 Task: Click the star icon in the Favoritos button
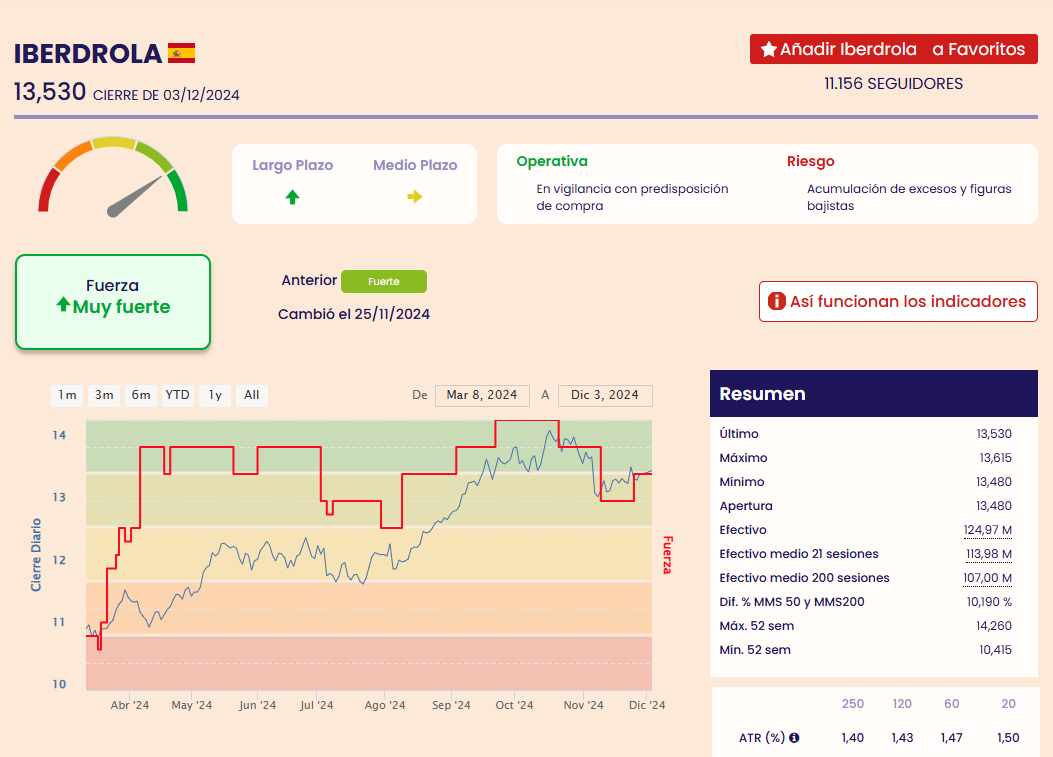pyautogui.click(x=769, y=49)
